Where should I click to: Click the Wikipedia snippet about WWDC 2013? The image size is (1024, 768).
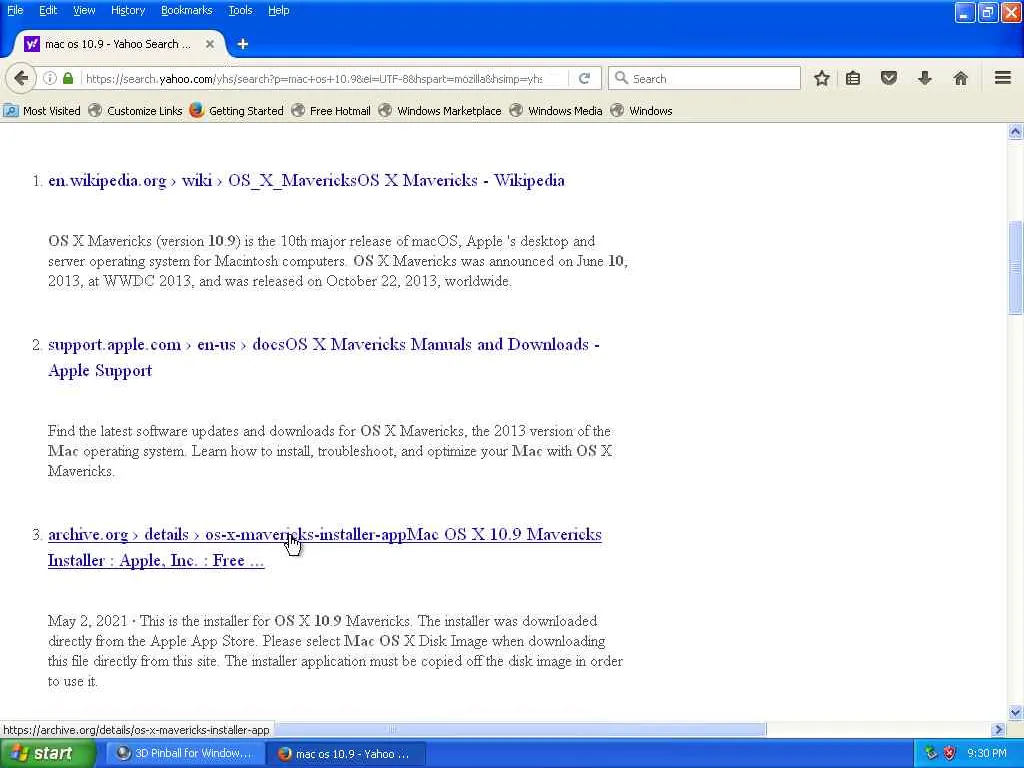click(x=338, y=261)
